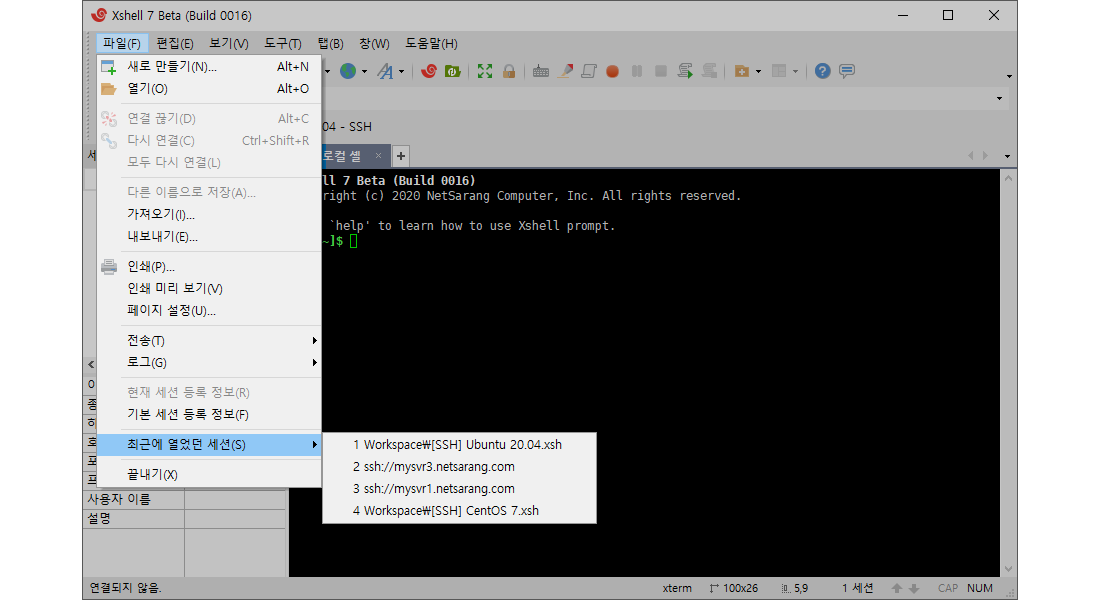Image resolution: width=1100 pixels, height=600 pixels.
Task: Open the 탭(B) menu
Action: pos(330,44)
